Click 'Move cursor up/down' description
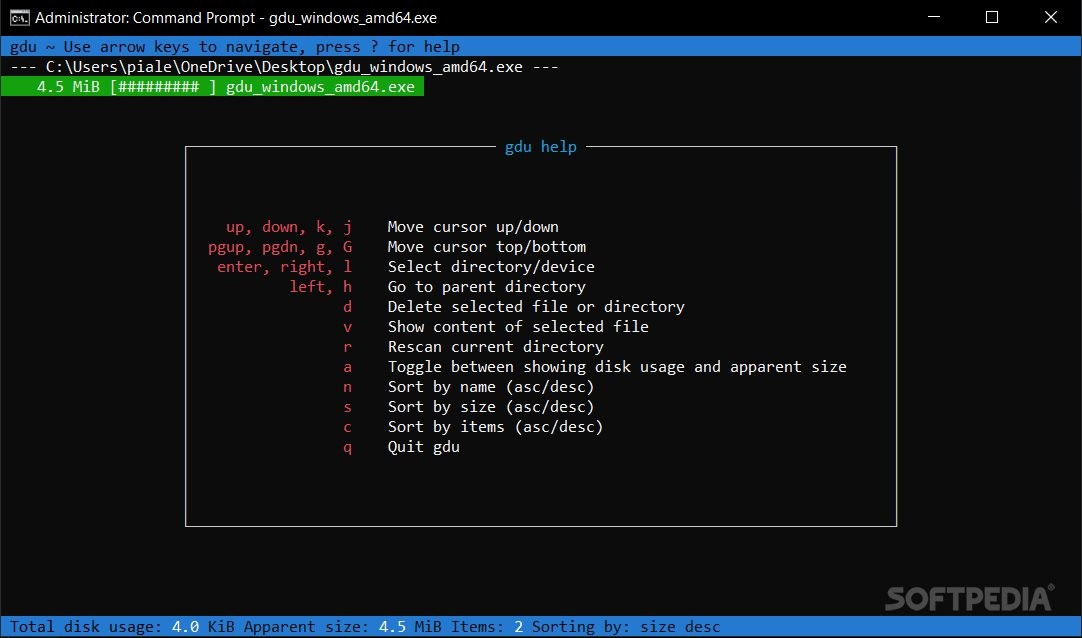The height and width of the screenshot is (638, 1082). [473, 227]
